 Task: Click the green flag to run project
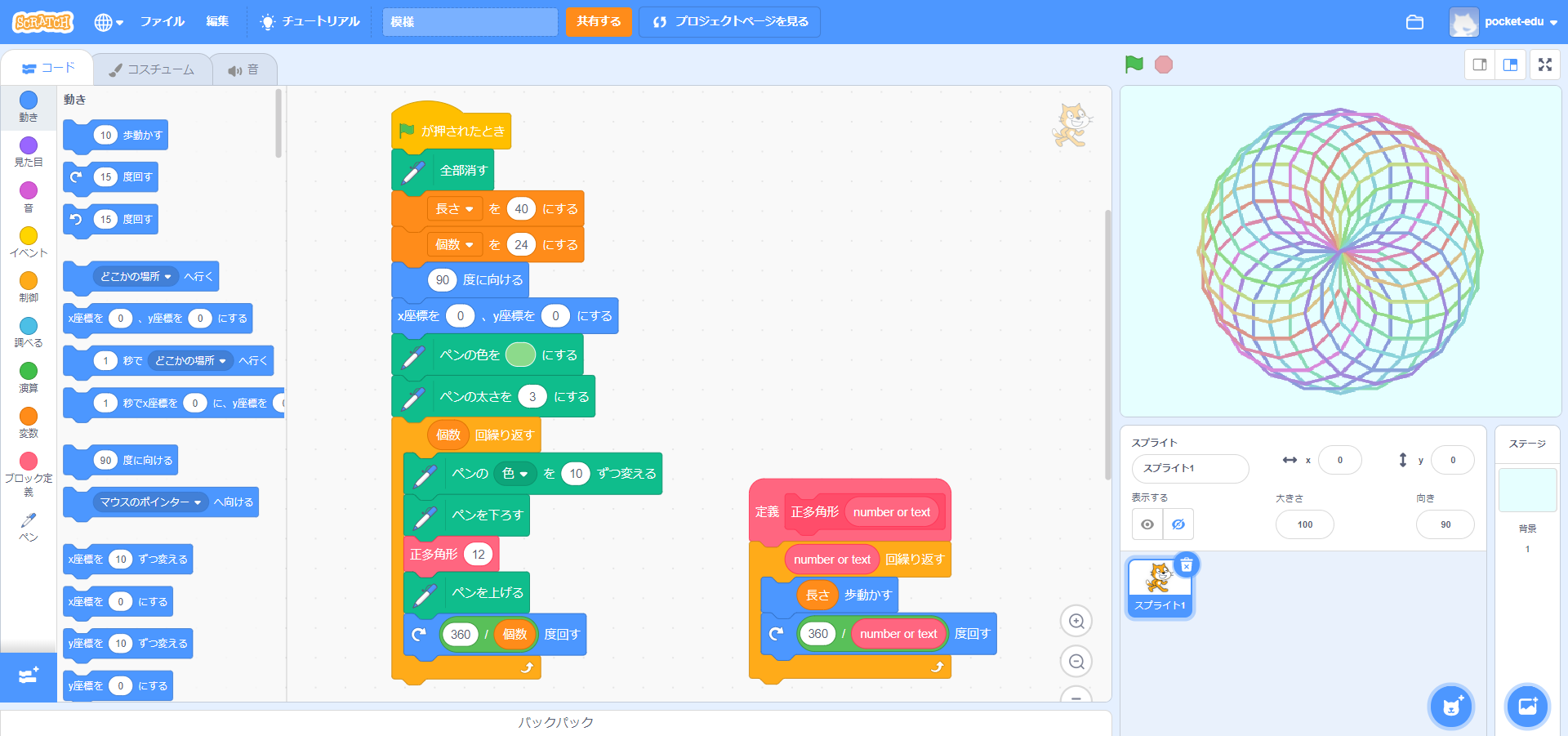(x=1134, y=65)
